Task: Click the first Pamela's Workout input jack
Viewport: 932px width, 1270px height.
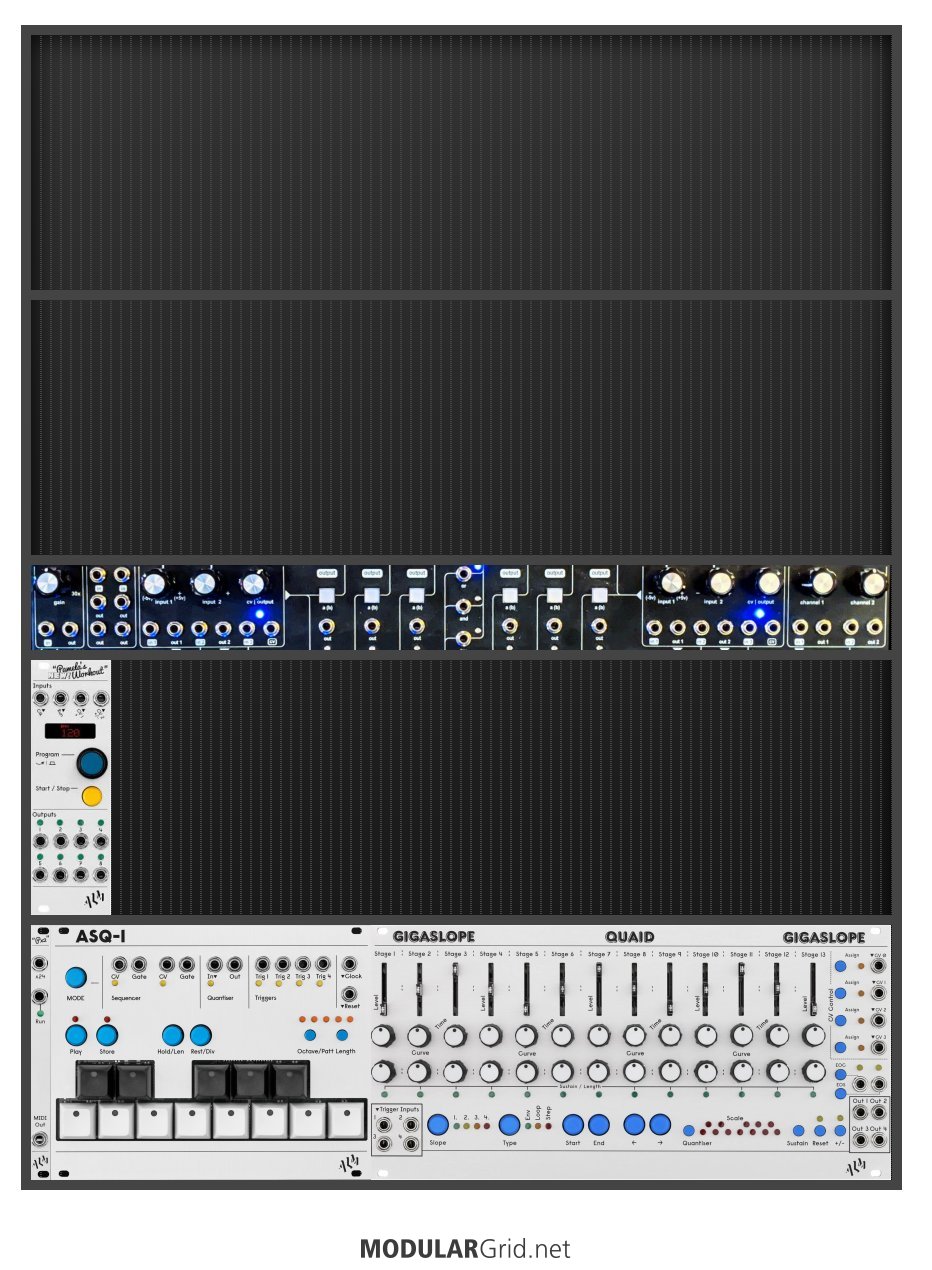Action: pos(41,700)
